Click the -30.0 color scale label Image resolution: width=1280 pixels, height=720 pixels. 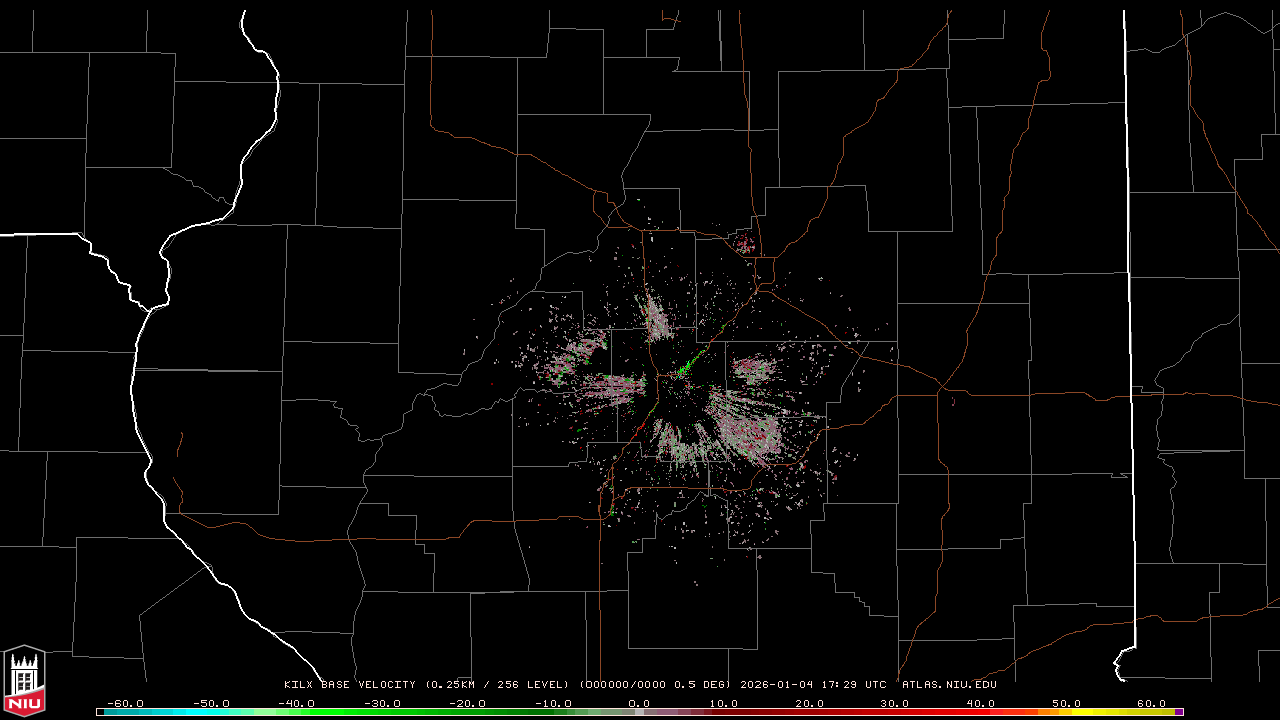pyautogui.click(x=382, y=703)
